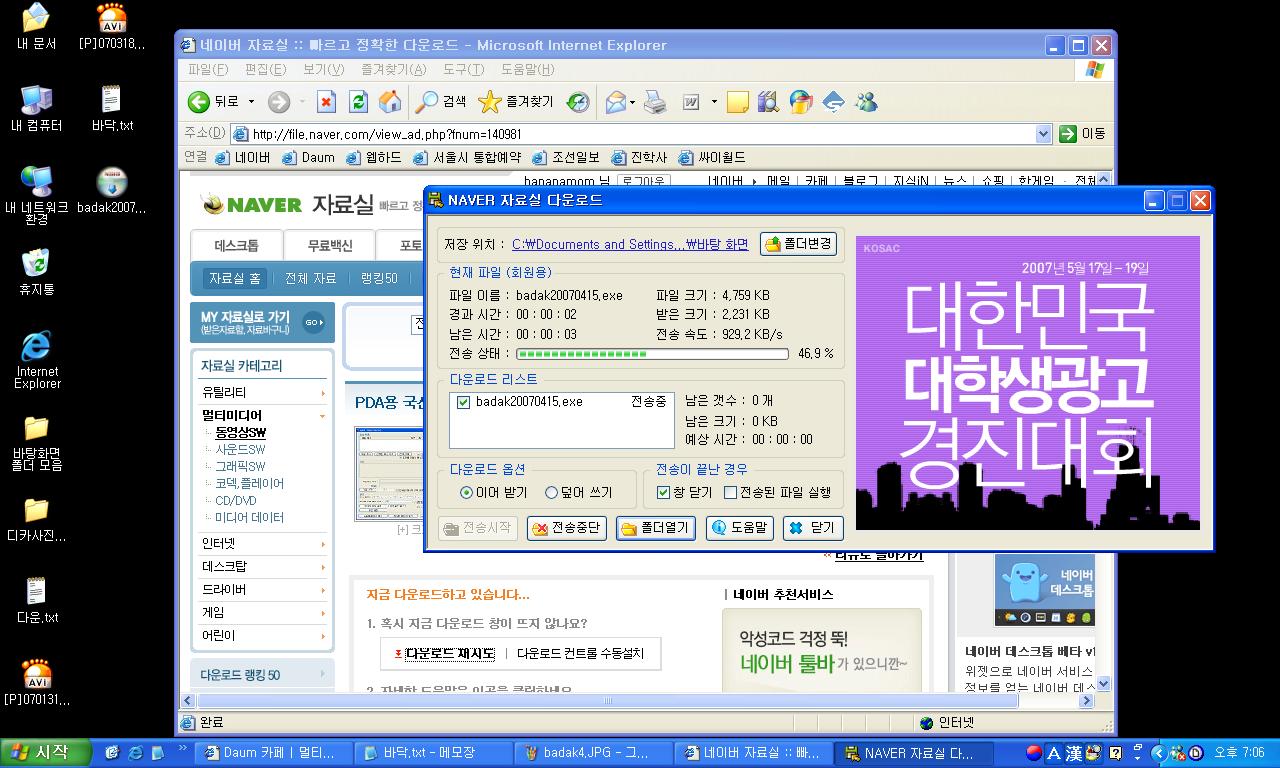Screen dimensions: 1280x768
Task: Click the IE forward arrow button
Action: 279,101
